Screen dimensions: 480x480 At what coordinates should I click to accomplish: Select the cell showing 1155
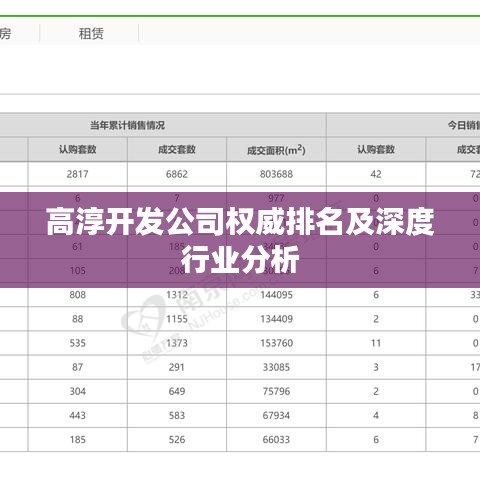pos(177,319)
